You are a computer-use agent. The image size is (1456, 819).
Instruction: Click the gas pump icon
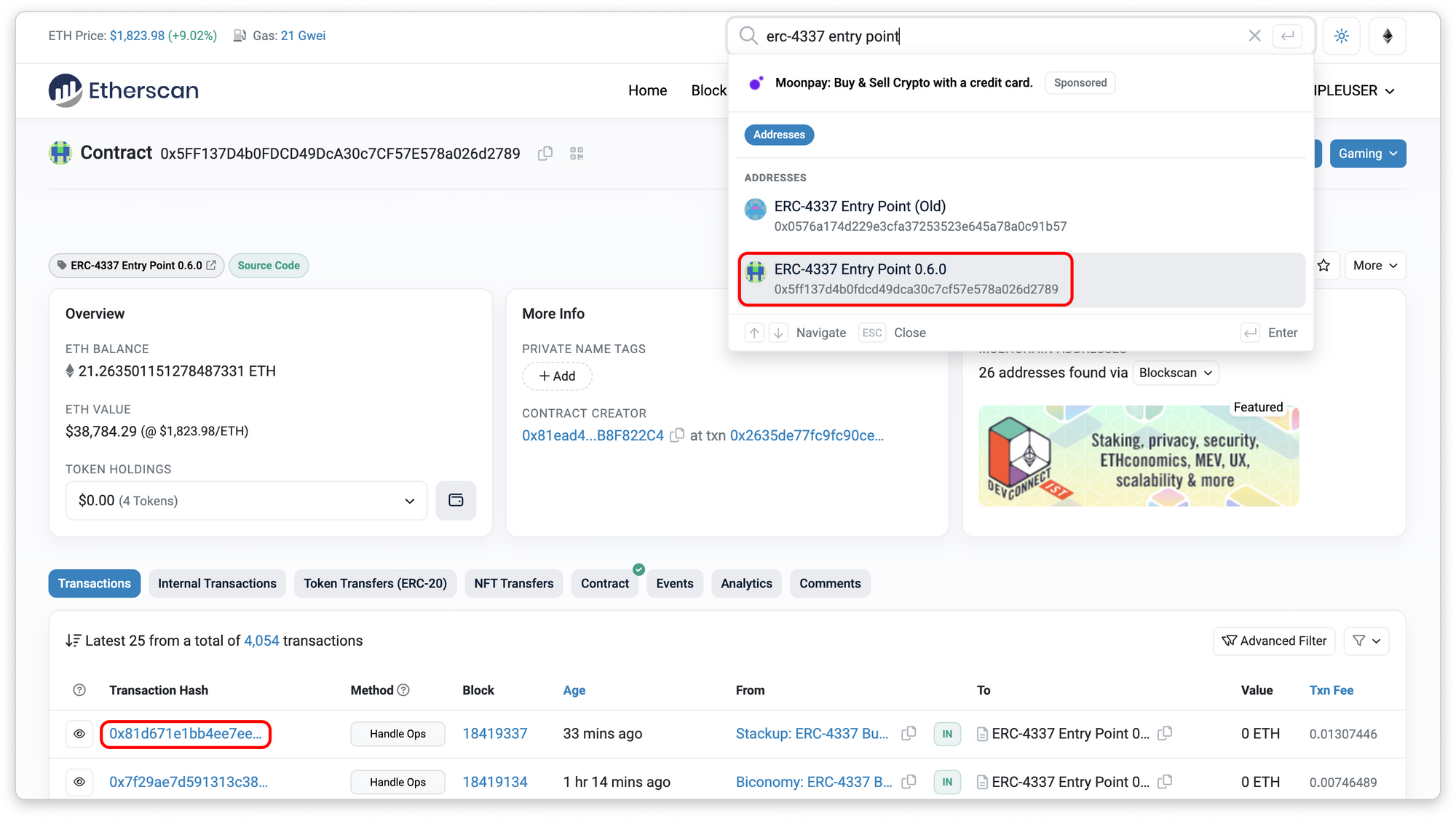pos(240,36)
